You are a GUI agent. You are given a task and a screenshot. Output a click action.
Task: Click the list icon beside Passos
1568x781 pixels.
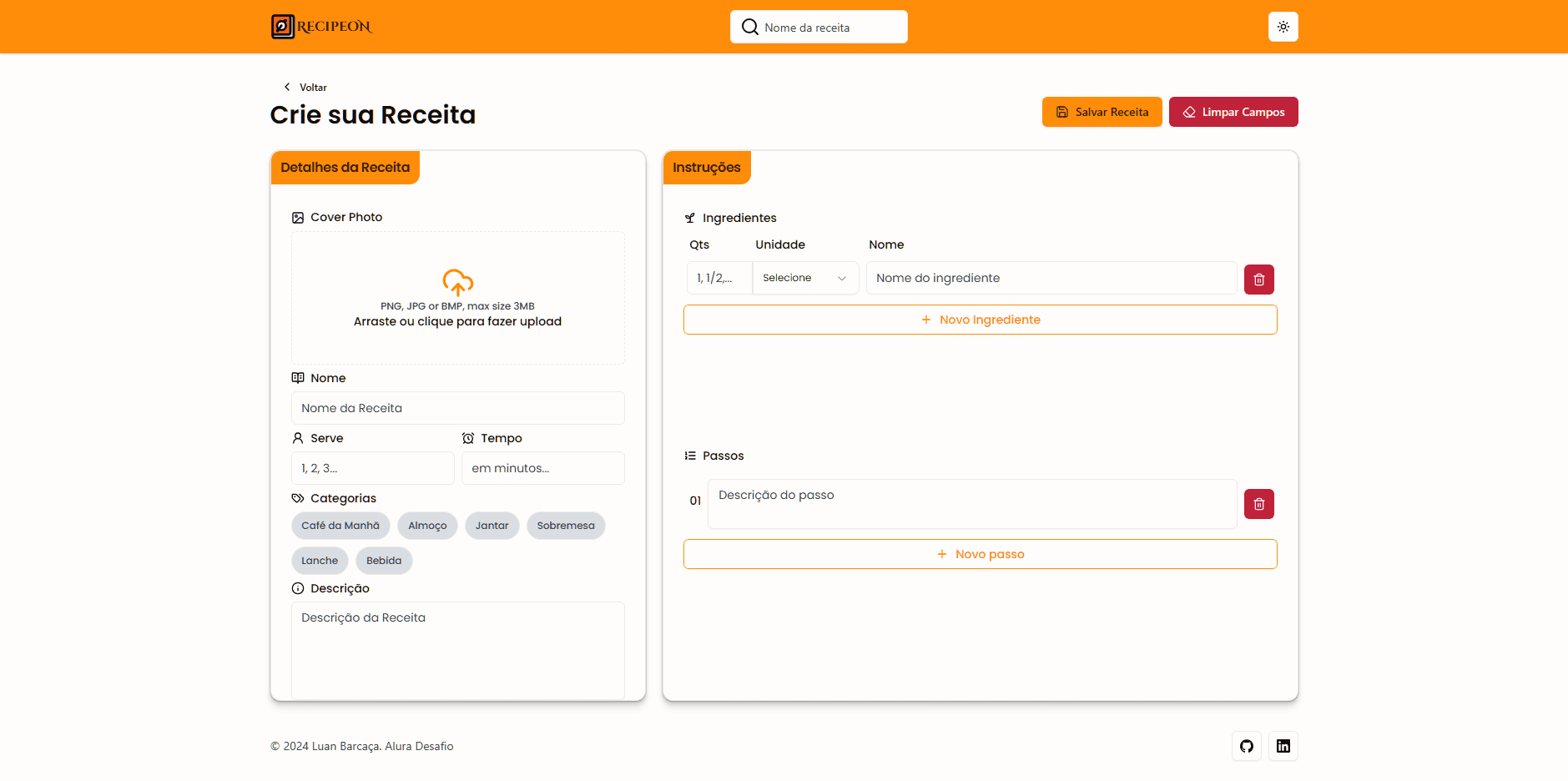(690, 456)
